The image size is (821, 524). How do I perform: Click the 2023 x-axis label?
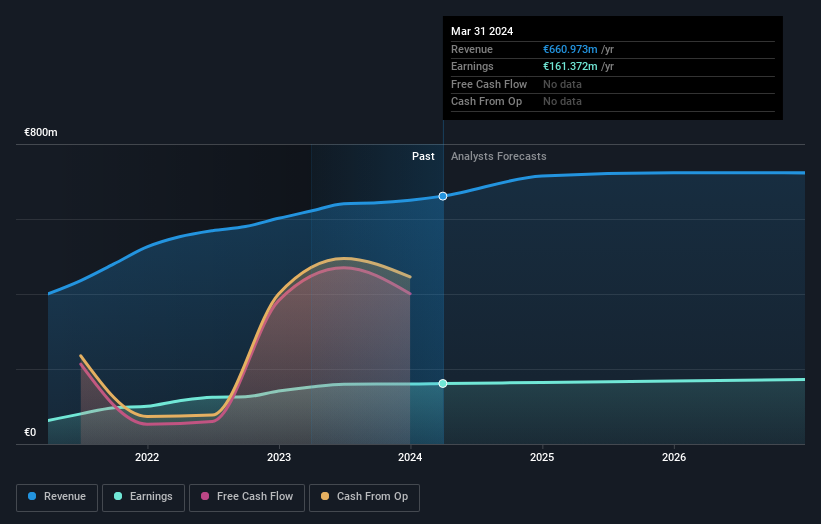(279, 458)
